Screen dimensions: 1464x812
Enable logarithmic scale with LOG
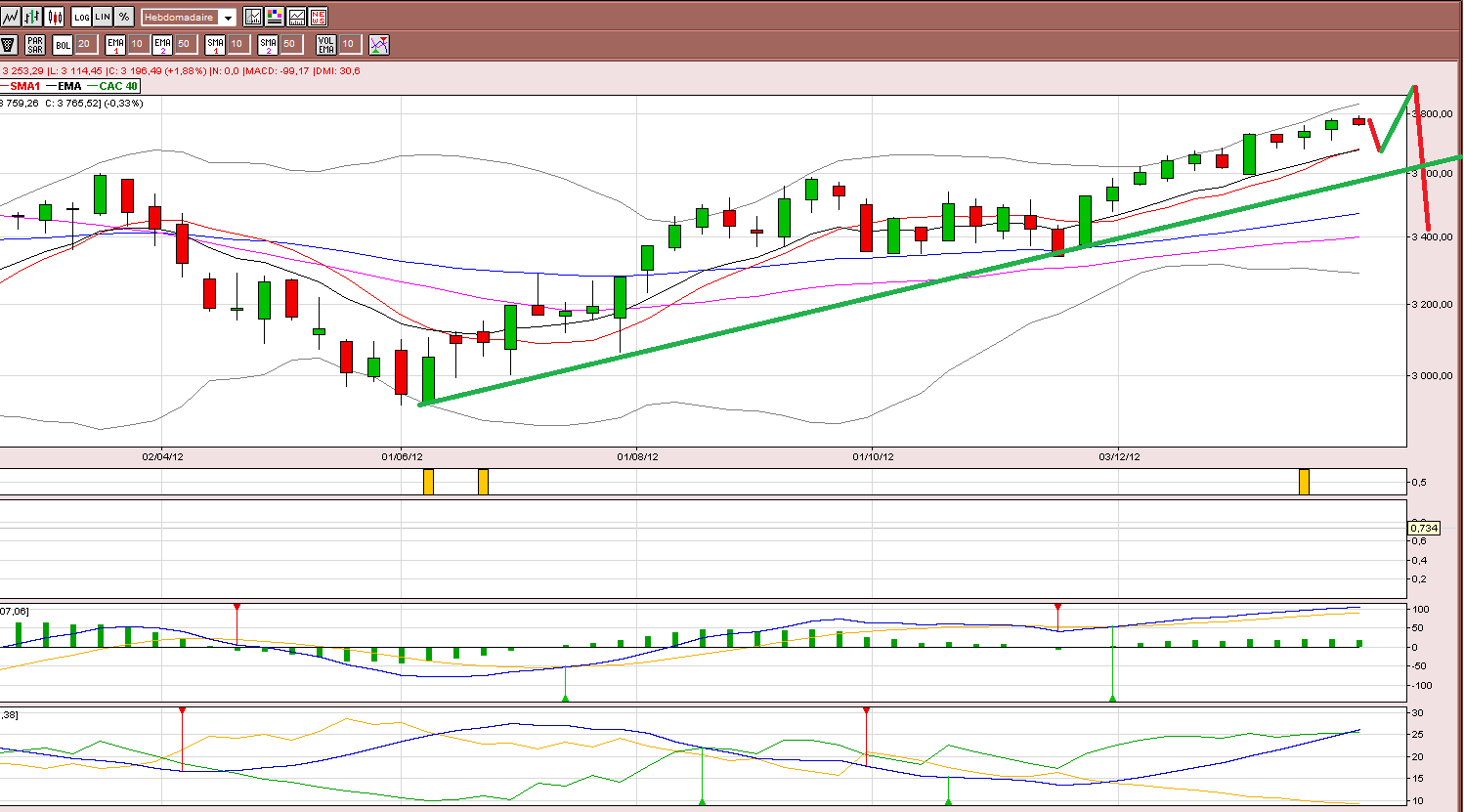click(81, 17)
